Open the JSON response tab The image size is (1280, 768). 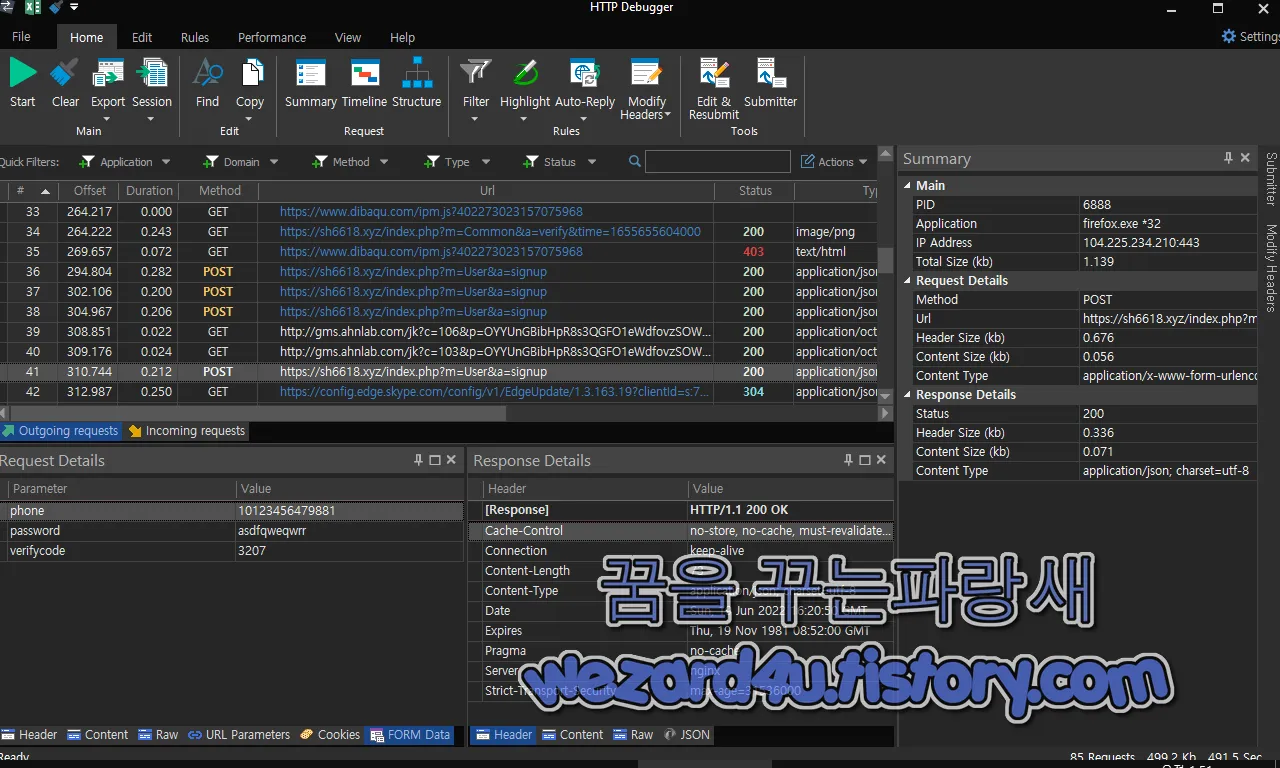pos(686,734)
